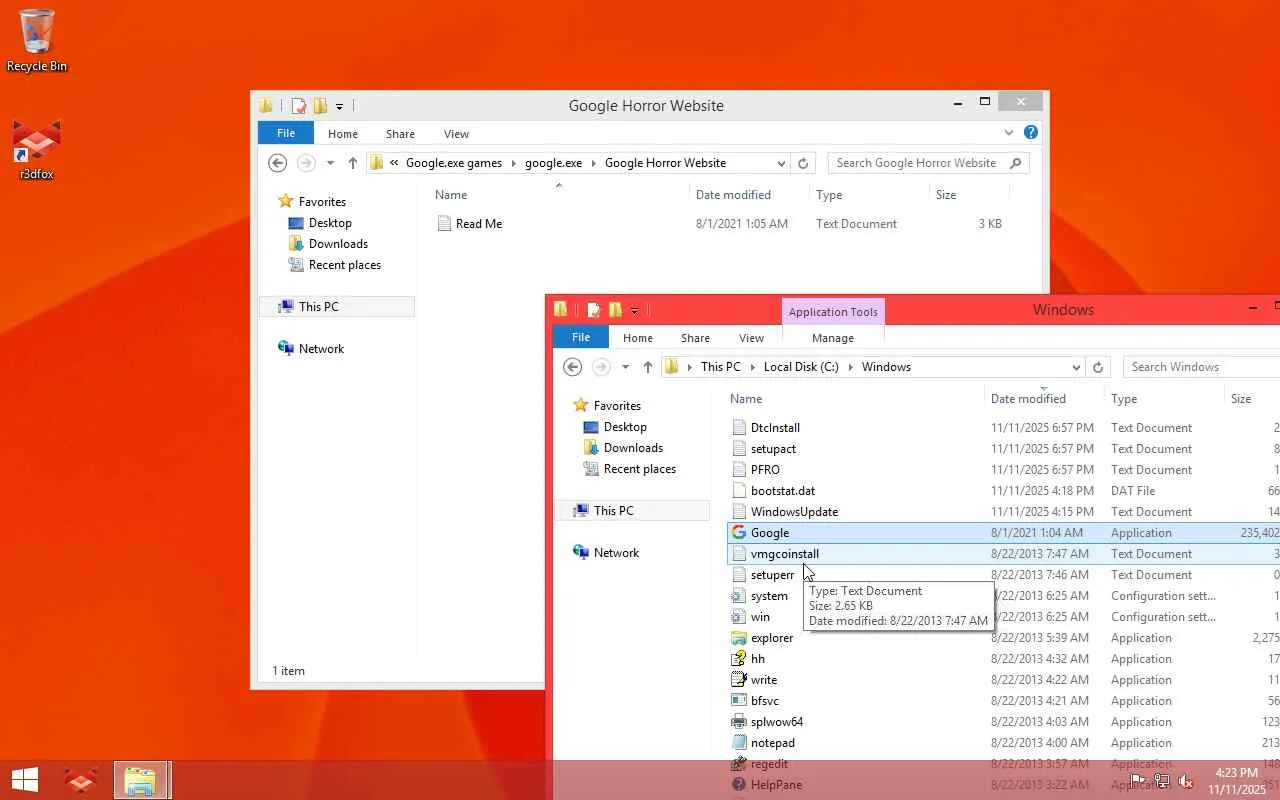Switch to Home tab in the Windows folder window
This screenshot has height=800, width=1280.
click(638, 338)
